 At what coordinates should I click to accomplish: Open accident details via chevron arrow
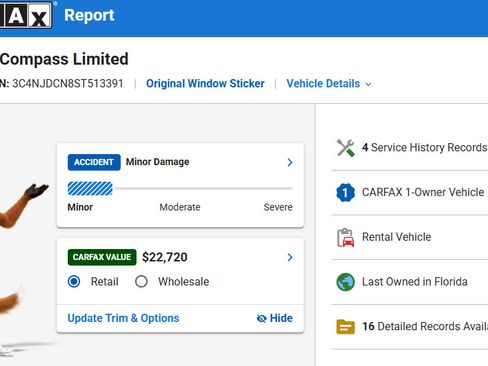click(x=290, y=162)
